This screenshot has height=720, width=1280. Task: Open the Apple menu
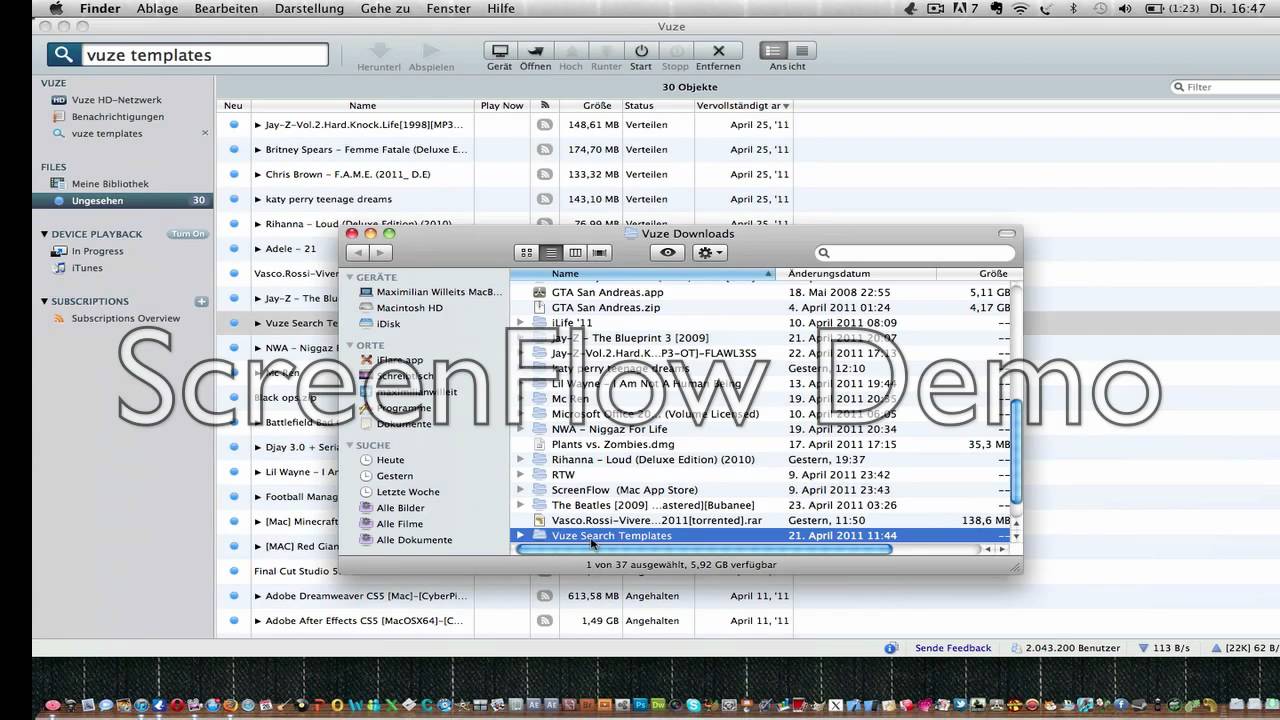click(x=57, y=8)
